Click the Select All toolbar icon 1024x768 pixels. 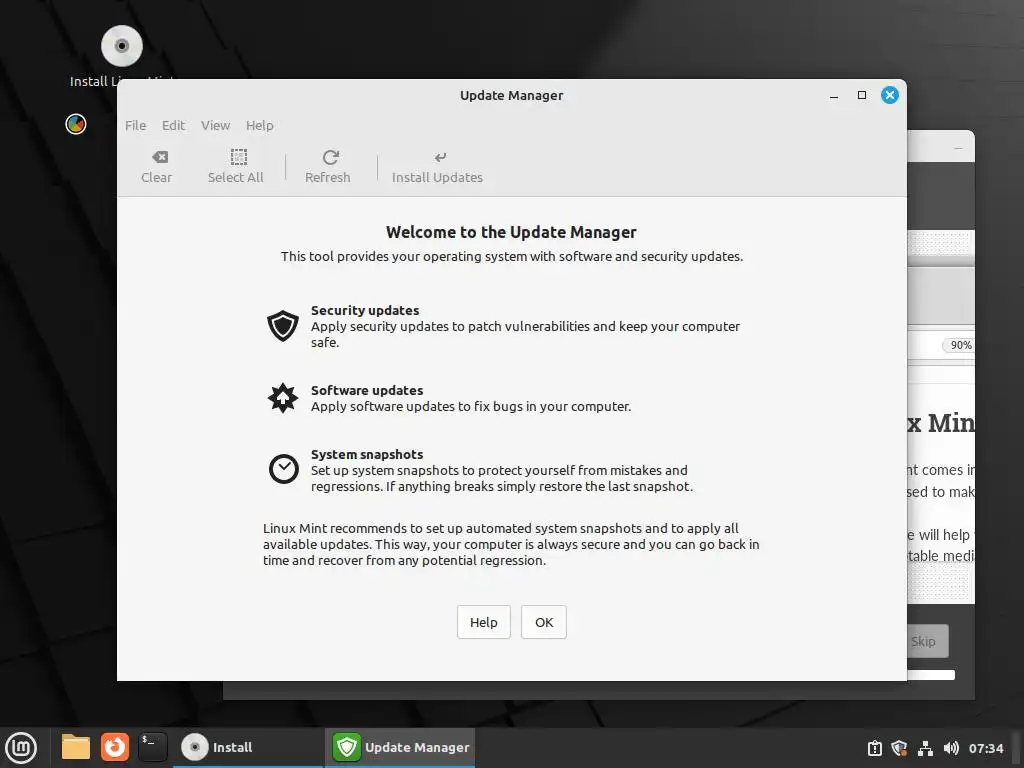coord(238,157)
